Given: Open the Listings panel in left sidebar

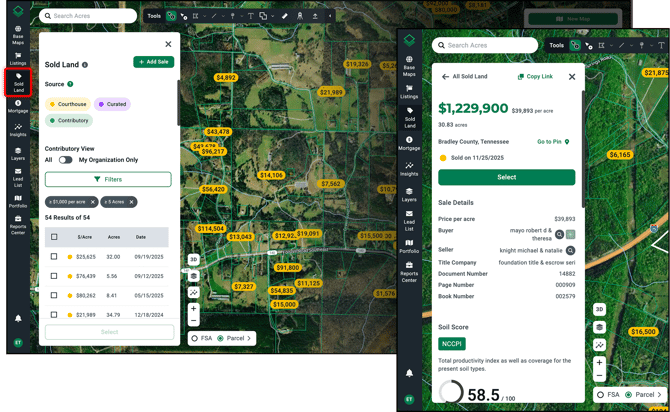Looking at the screenshot, I should tap(18, 59).
